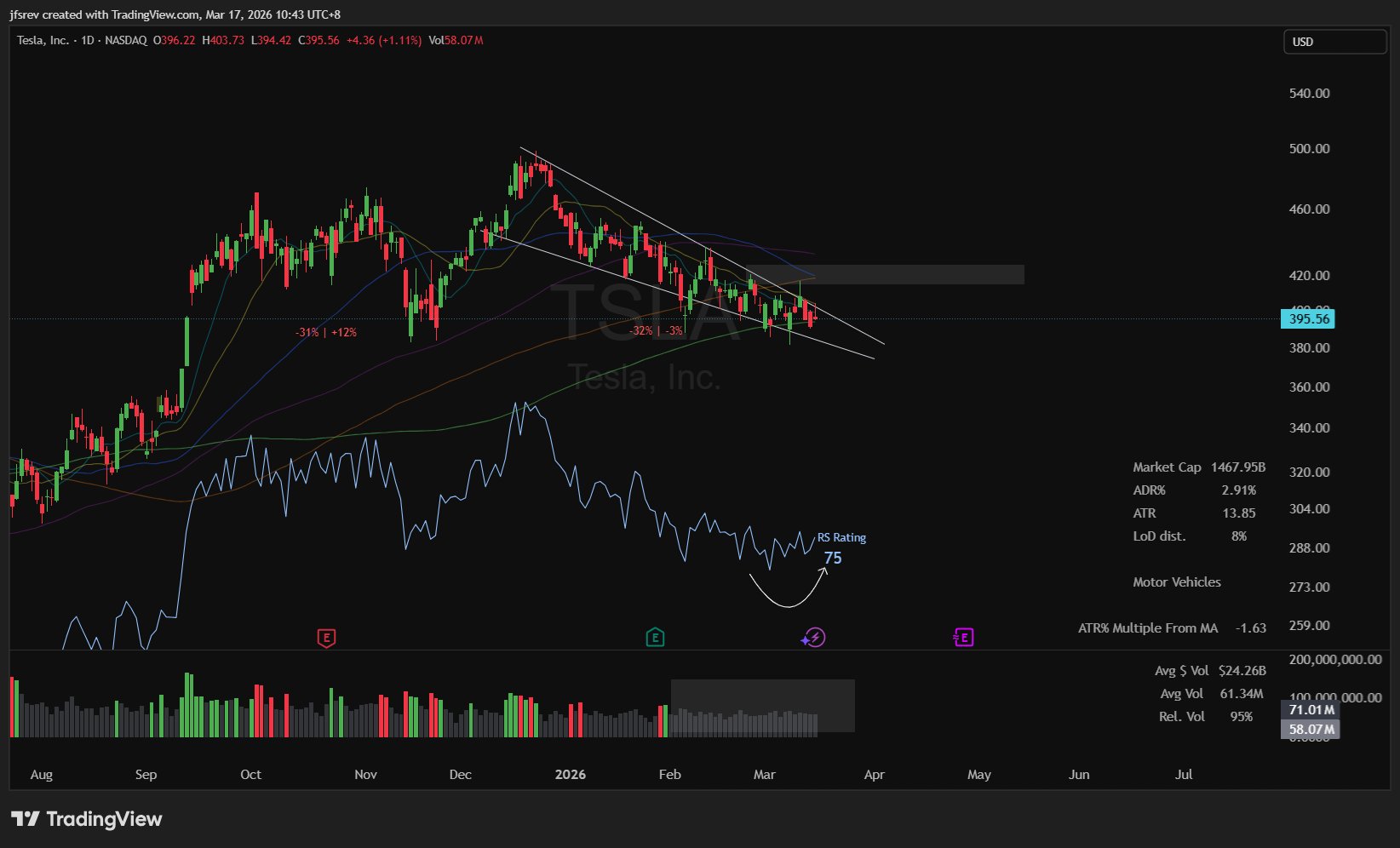Click the -32% | -3% drawdown annotation
The image size is (1400, 848).
656,330
